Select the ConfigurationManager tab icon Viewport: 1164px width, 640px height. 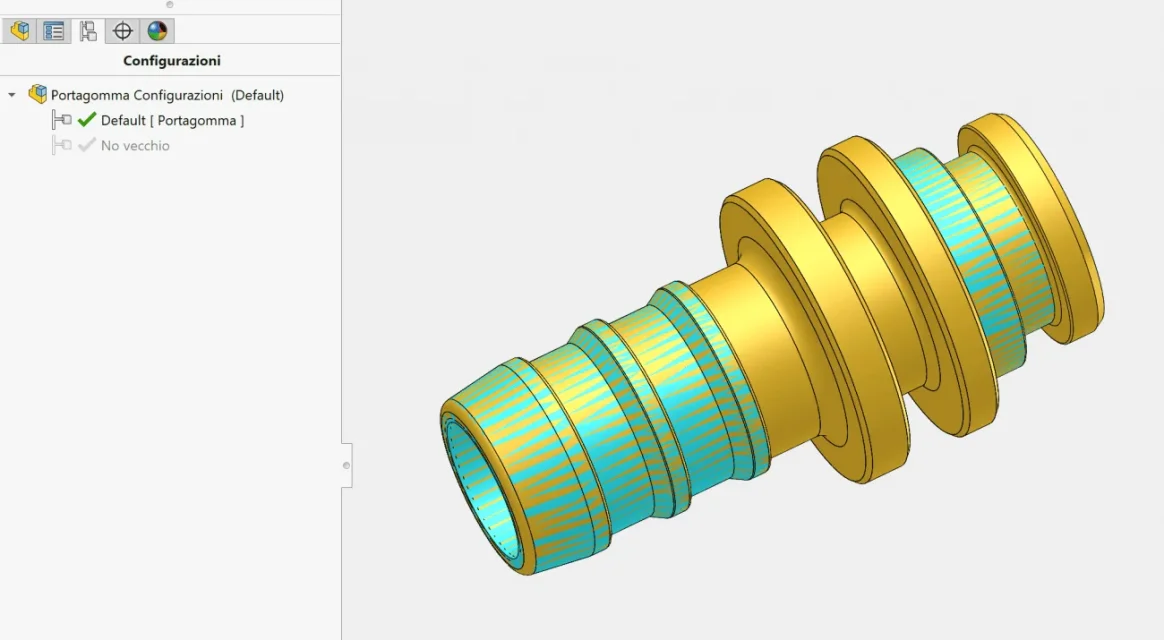tap(88, 31)
